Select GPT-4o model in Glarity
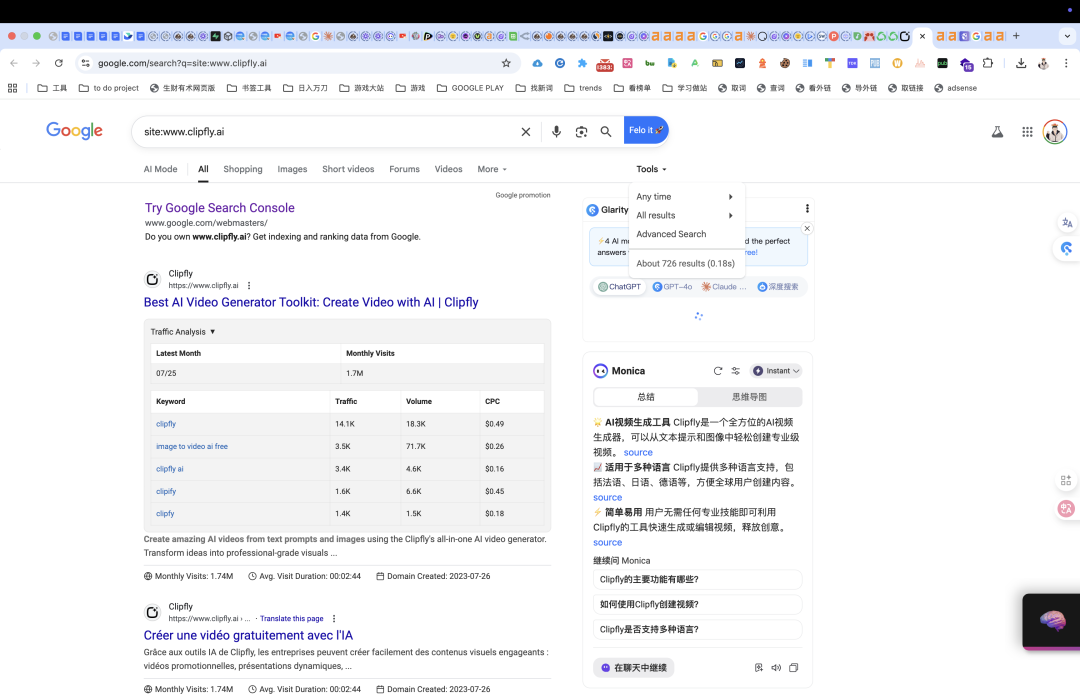The height and width of the screenshot is (698, 1080). pos(672,287)
